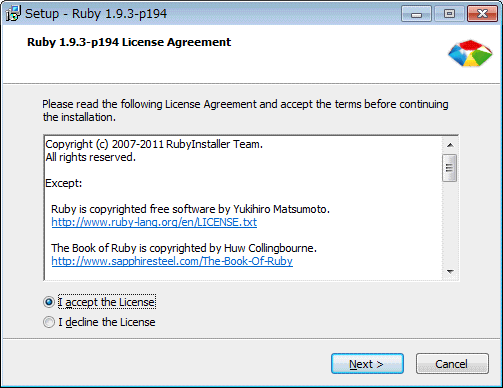Viewport: 503px width, 388px height.
Task: Click the license scrollbar thumb
Action: [x=450, y=168]
